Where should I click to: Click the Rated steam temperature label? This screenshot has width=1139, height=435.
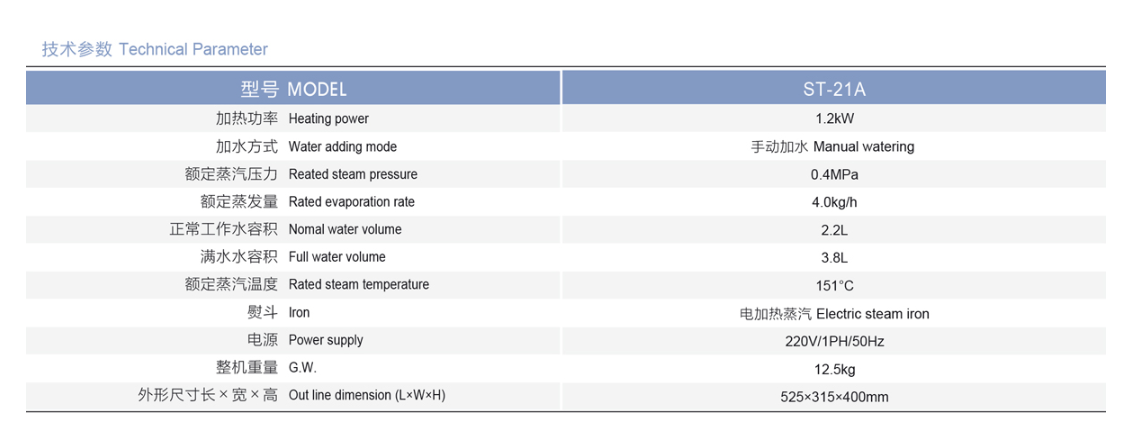coord(358,285)
